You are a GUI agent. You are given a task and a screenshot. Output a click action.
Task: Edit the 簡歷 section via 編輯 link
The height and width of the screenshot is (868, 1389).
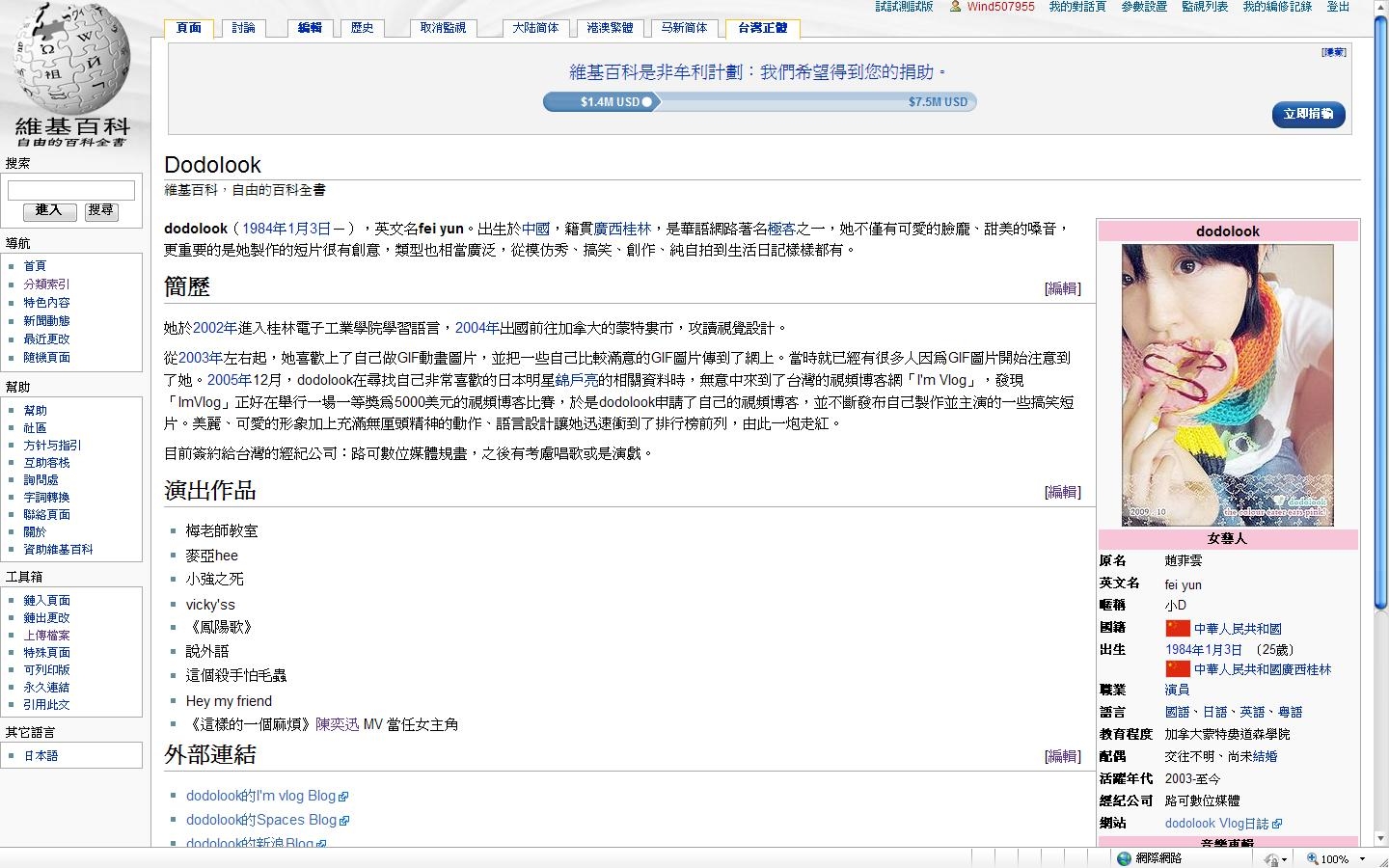1062,288
